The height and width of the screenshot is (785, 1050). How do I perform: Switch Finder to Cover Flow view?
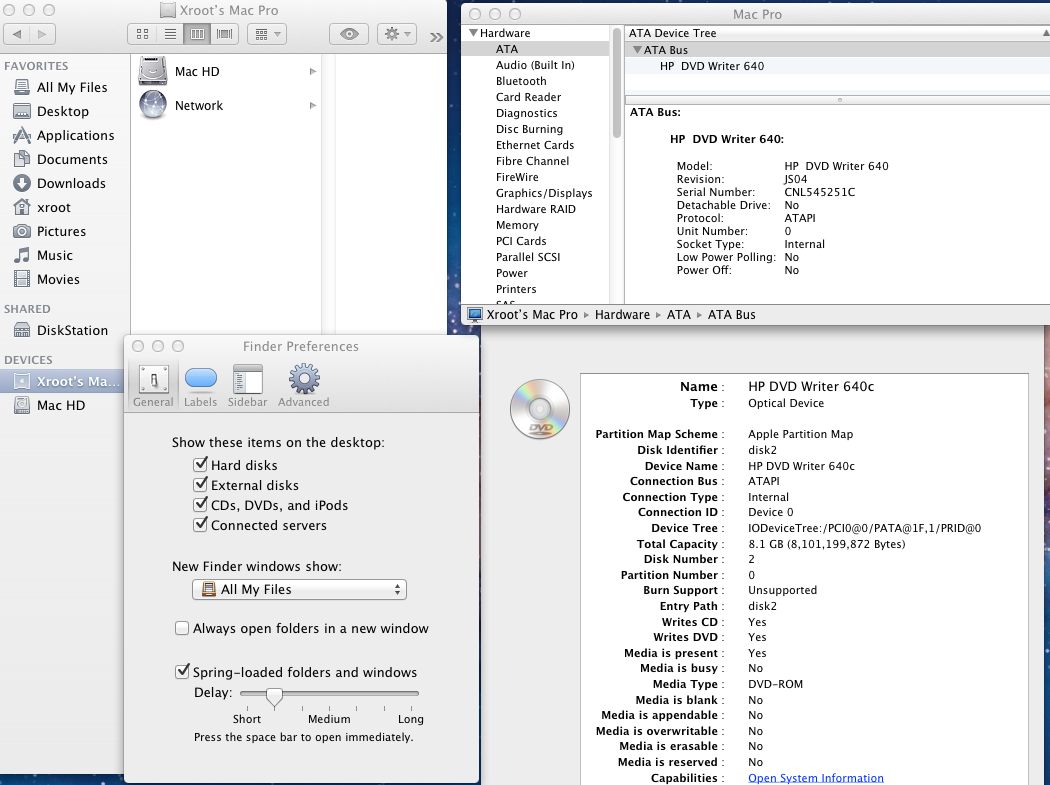pos(225,34)
